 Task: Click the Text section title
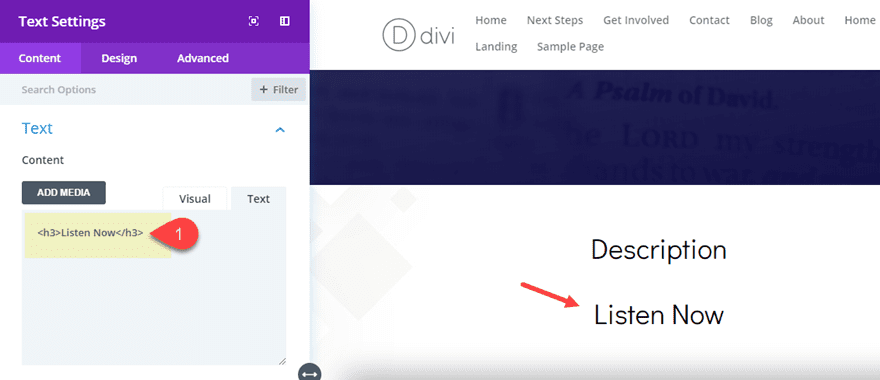click(x=37, y=129)
